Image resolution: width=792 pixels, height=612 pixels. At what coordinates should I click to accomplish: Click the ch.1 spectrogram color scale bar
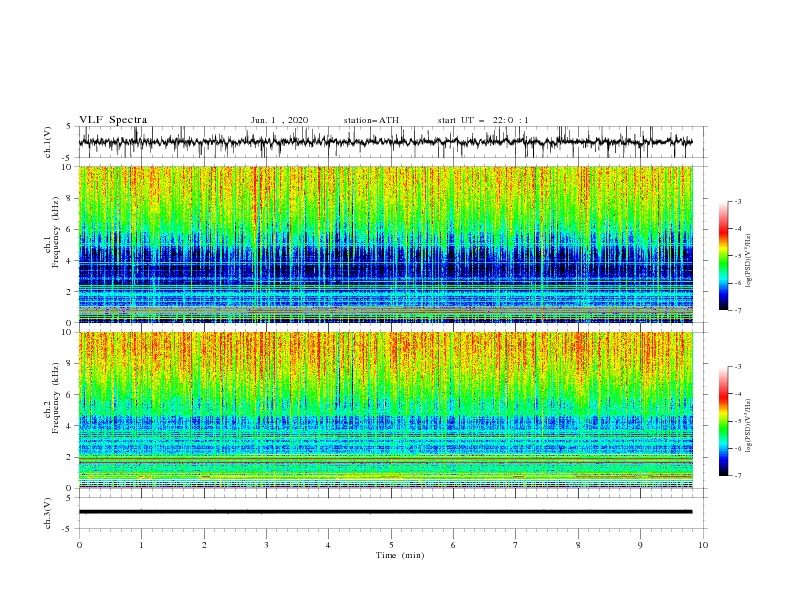tap(723, 255)
